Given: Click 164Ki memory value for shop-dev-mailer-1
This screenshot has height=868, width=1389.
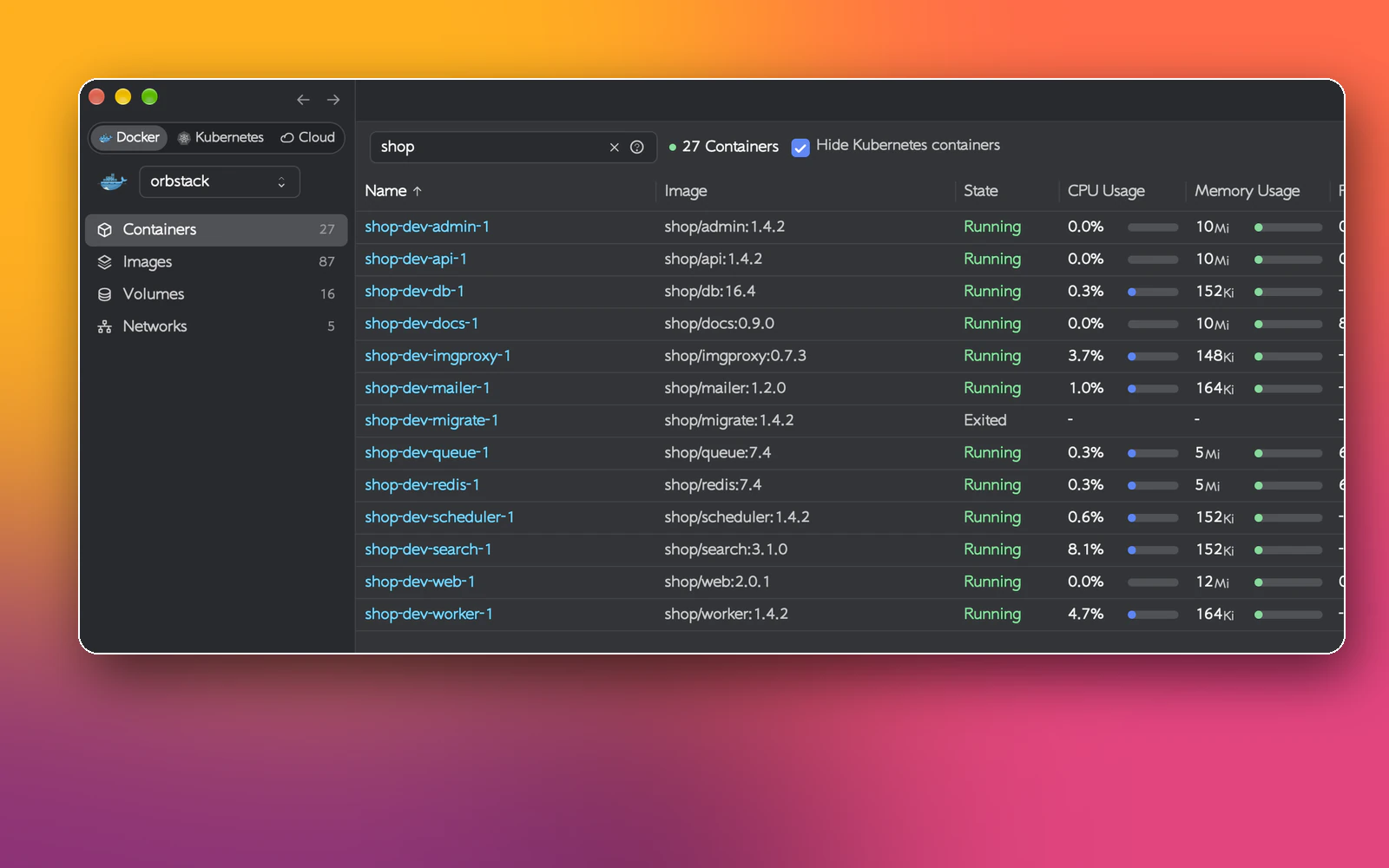Looking at the screenshot, I should 1215,388.
